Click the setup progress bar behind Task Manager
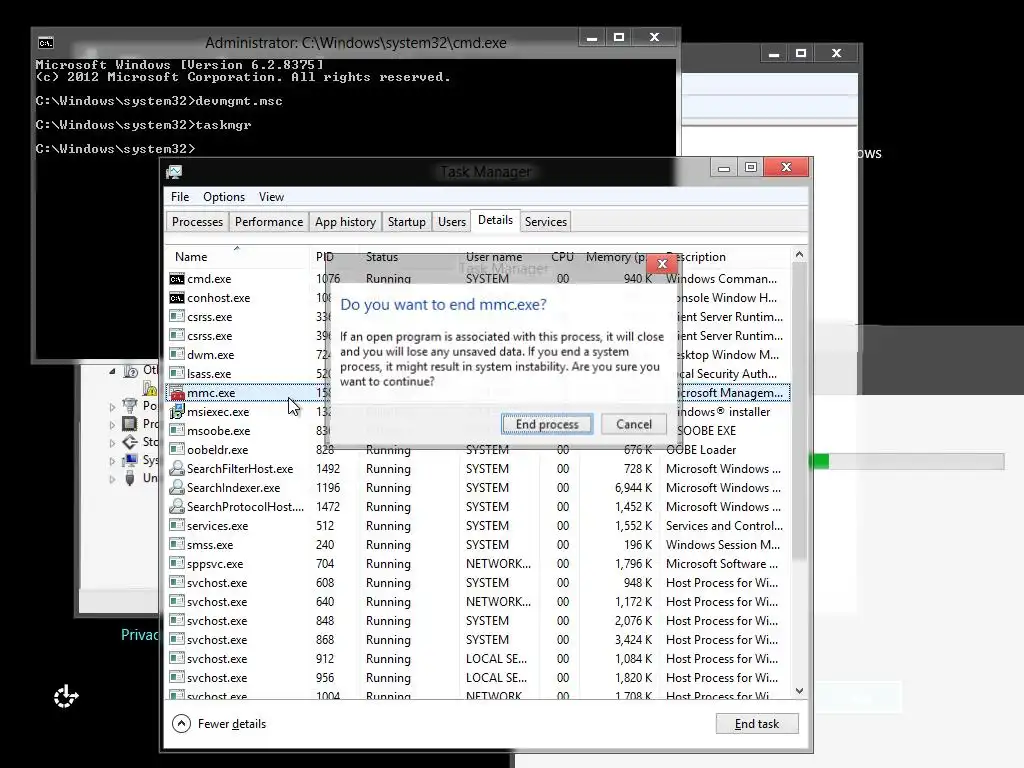This screenshot has width=1024, height=768. pos(906,462)
